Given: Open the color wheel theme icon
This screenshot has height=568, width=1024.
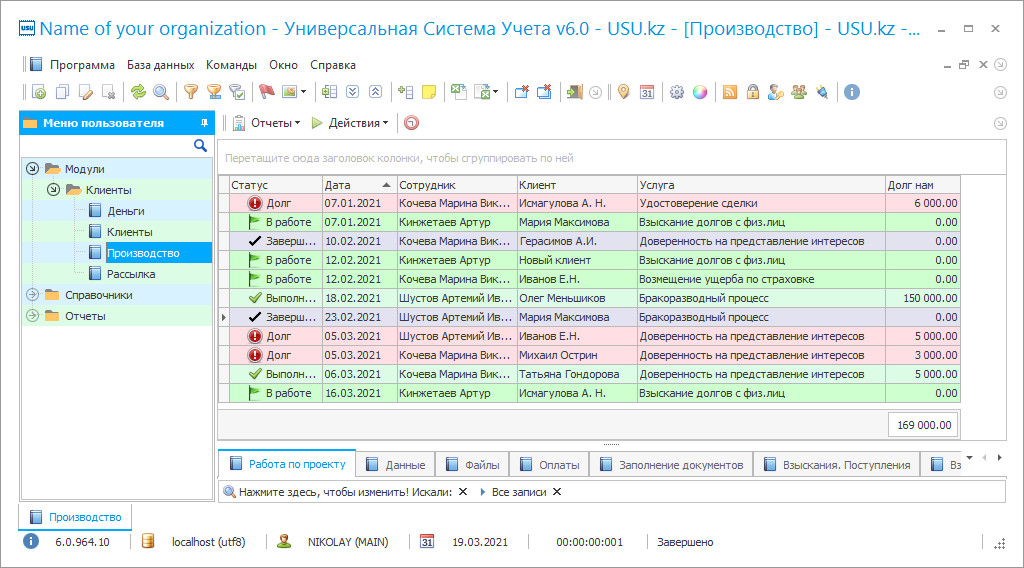Looking at the screenshot, I should coord(699,92).
